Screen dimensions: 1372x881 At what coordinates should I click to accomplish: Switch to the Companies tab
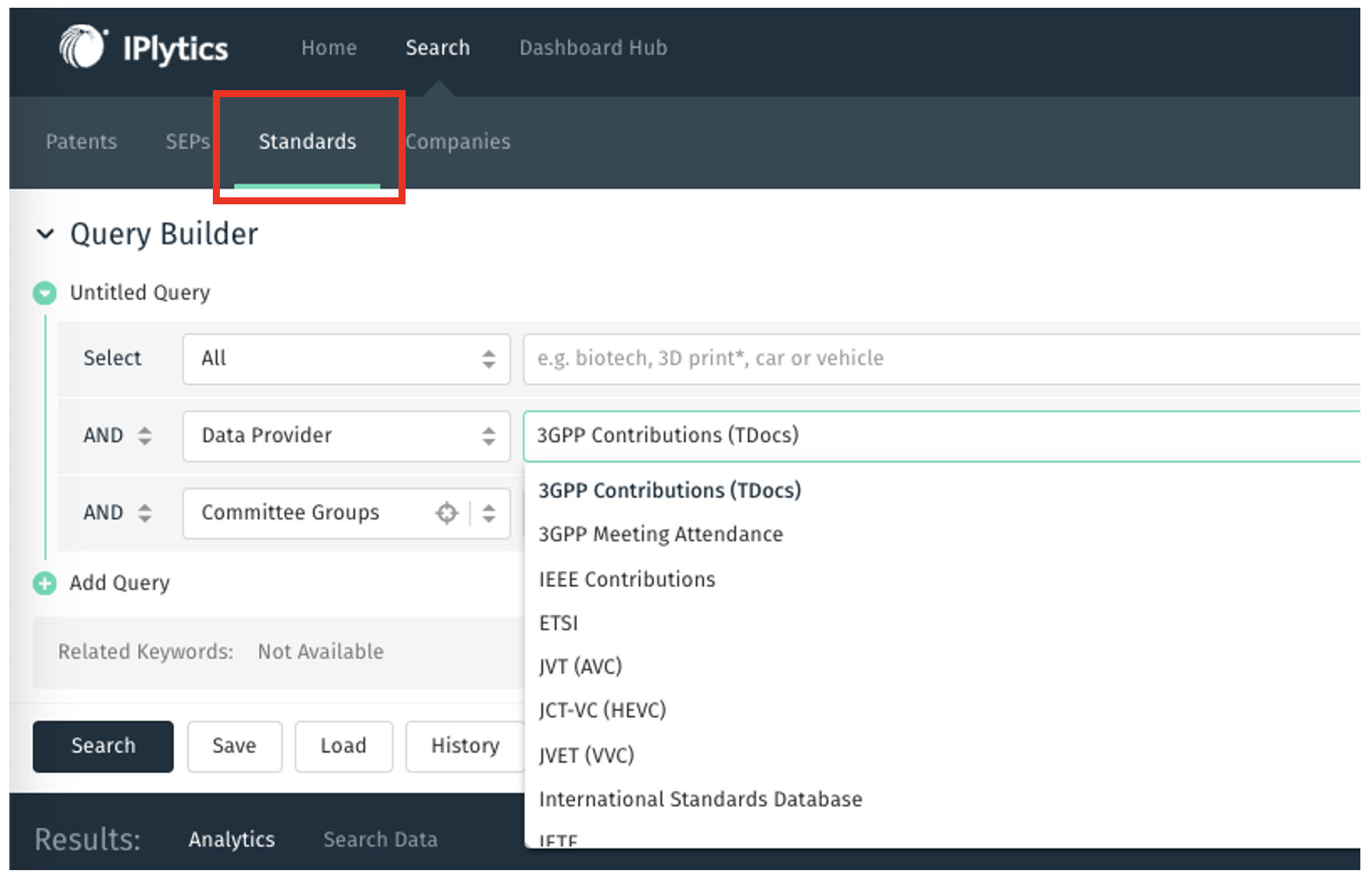[x=458, y=141]
